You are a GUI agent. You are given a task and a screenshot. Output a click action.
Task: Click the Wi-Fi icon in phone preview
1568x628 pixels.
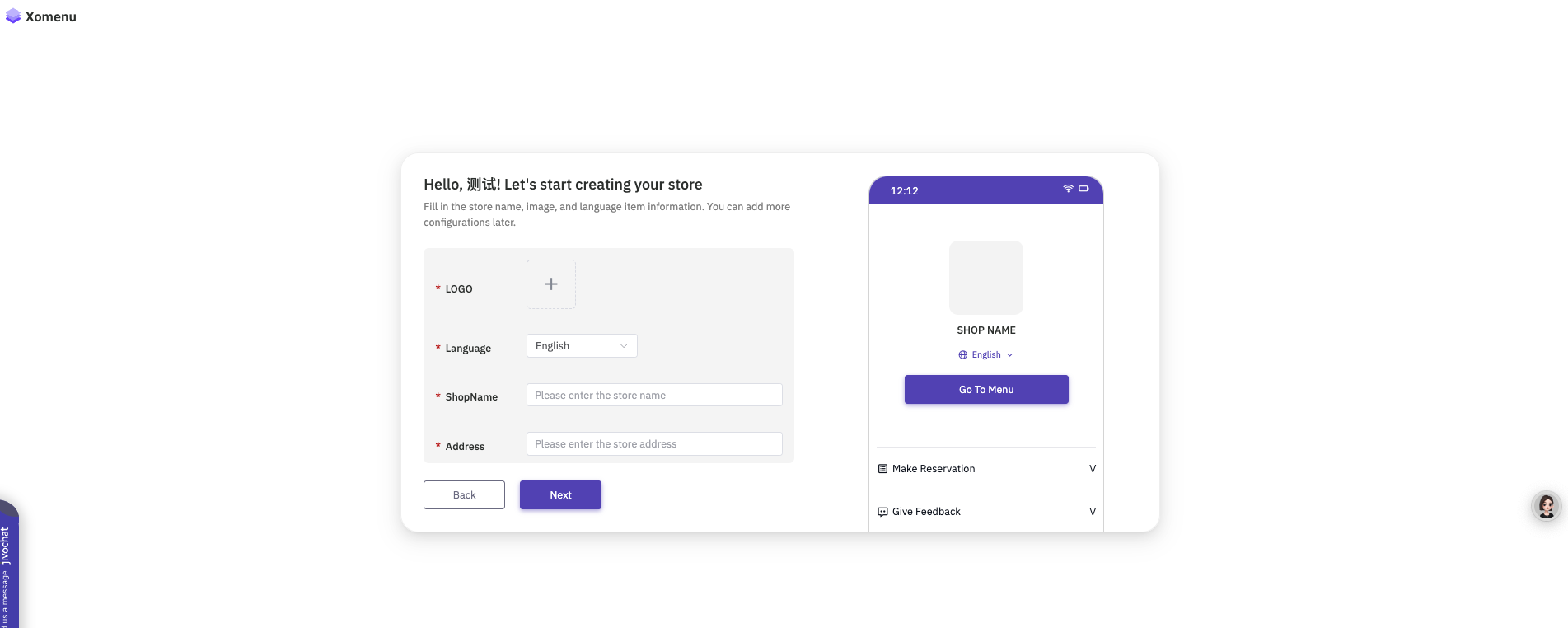(x=1068, y=189)
